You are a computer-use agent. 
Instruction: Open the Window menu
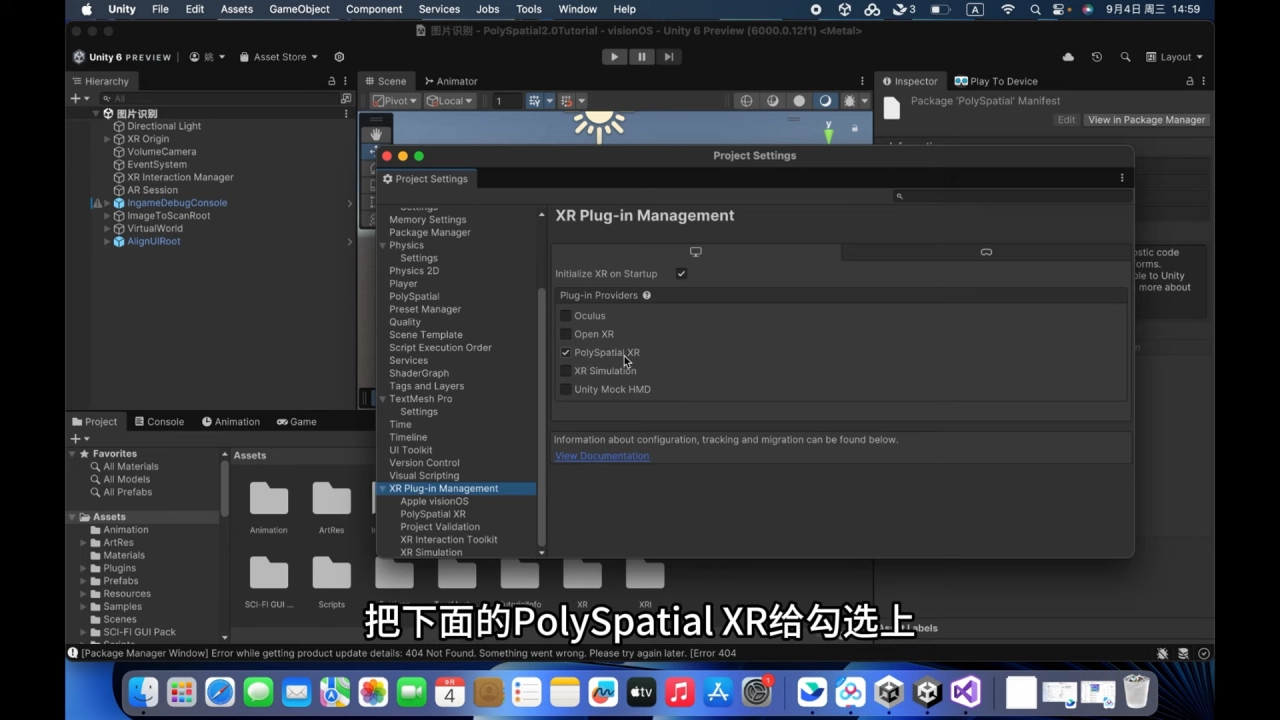[577, 9]
